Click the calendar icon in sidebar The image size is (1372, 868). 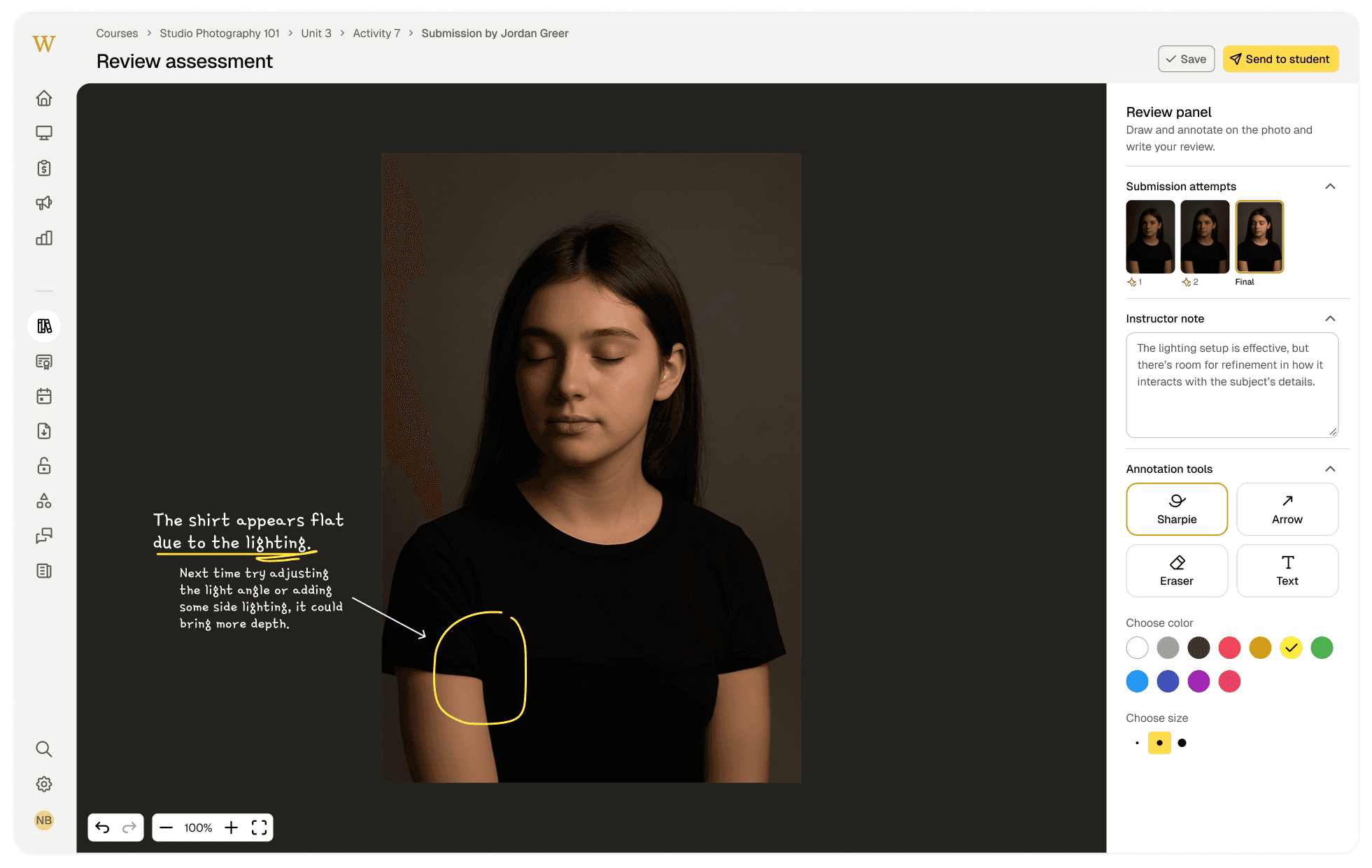point(44,396)
